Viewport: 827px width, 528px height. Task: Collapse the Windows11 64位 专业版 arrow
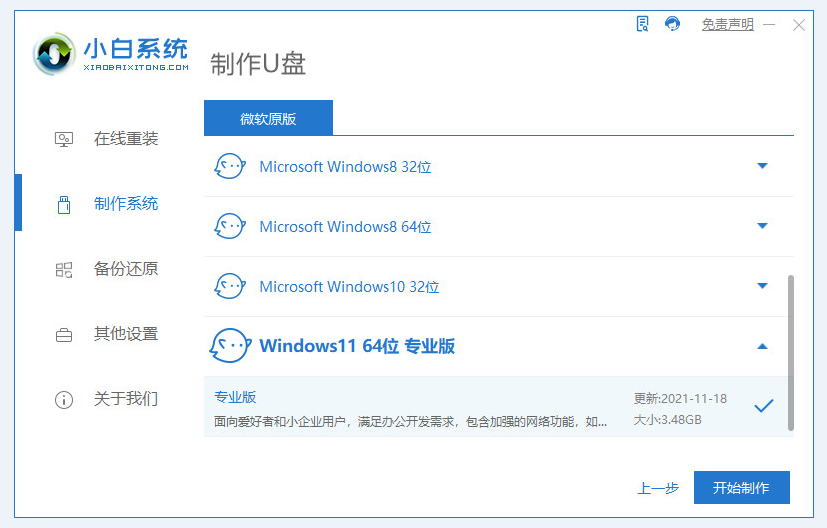point(762,346)
